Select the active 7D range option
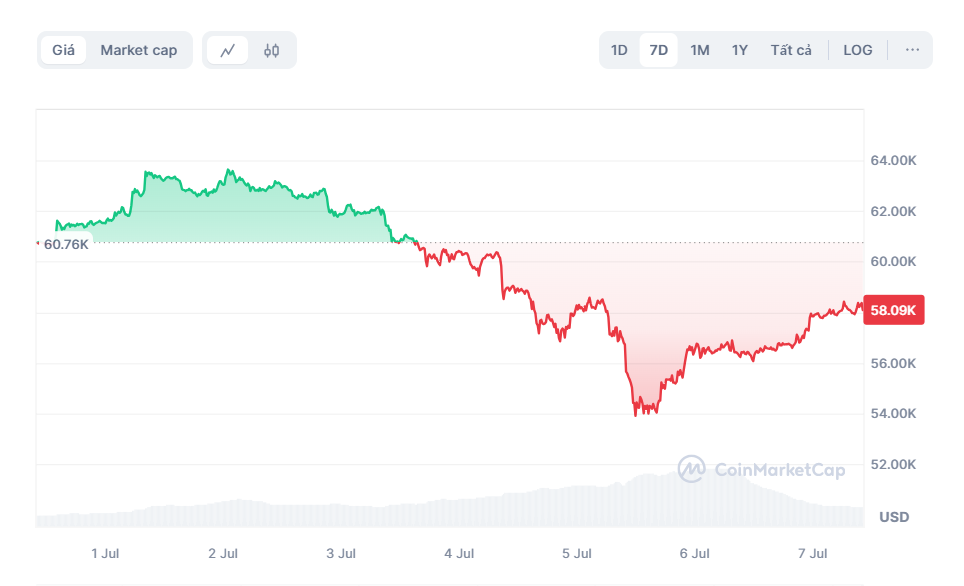The width and height of the screenshot is (964, 586). [657, 49]
